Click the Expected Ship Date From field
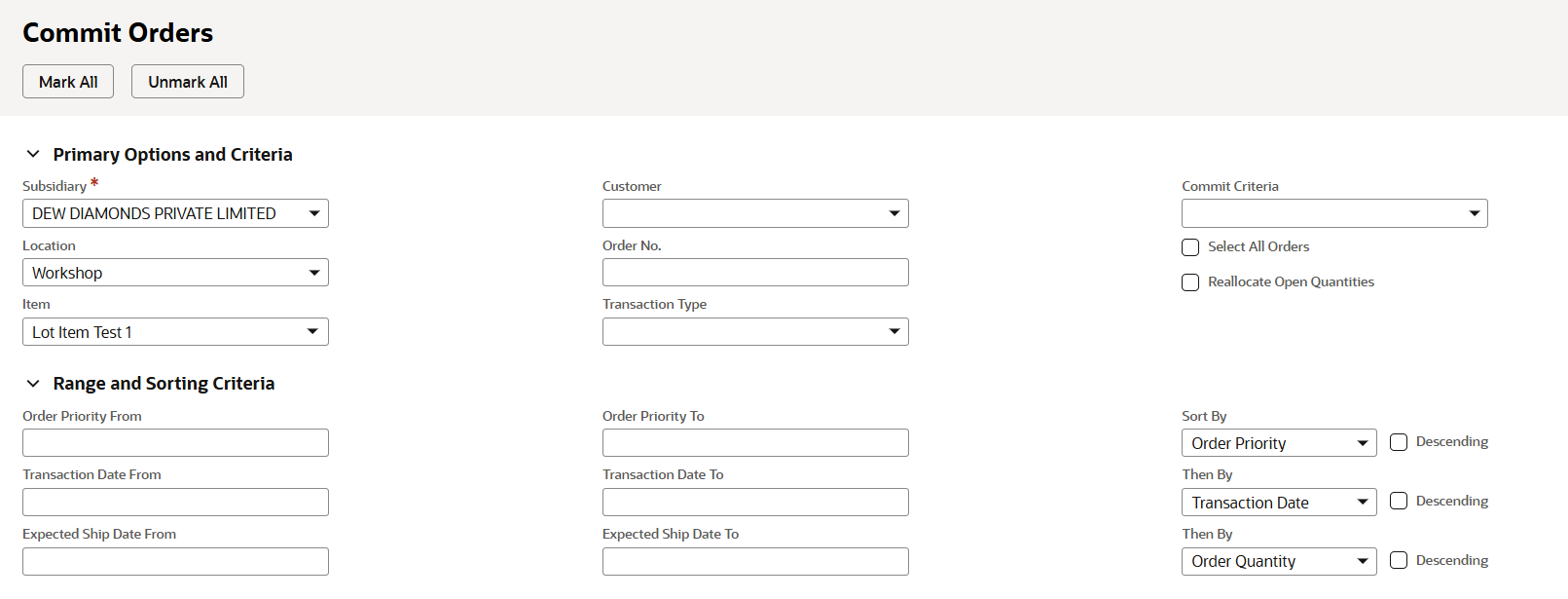 [x=175, y=562]
